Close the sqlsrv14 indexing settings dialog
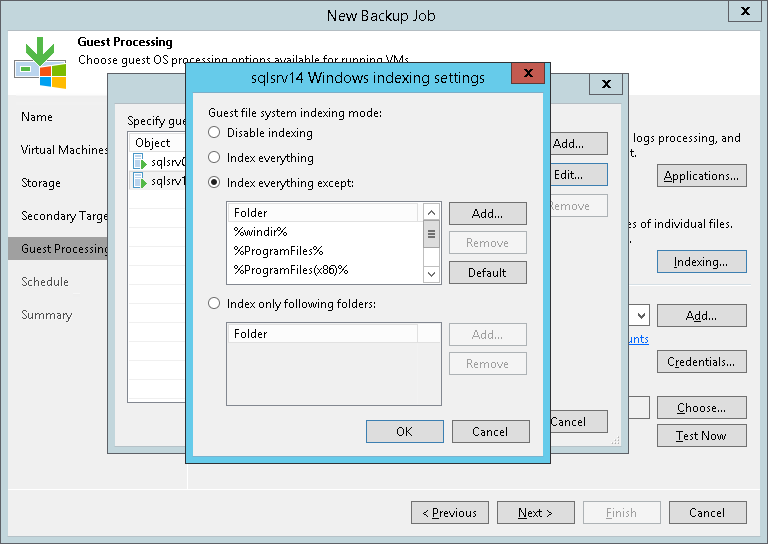The height and width of the screenshot is (544, 768). coord(528,73)
